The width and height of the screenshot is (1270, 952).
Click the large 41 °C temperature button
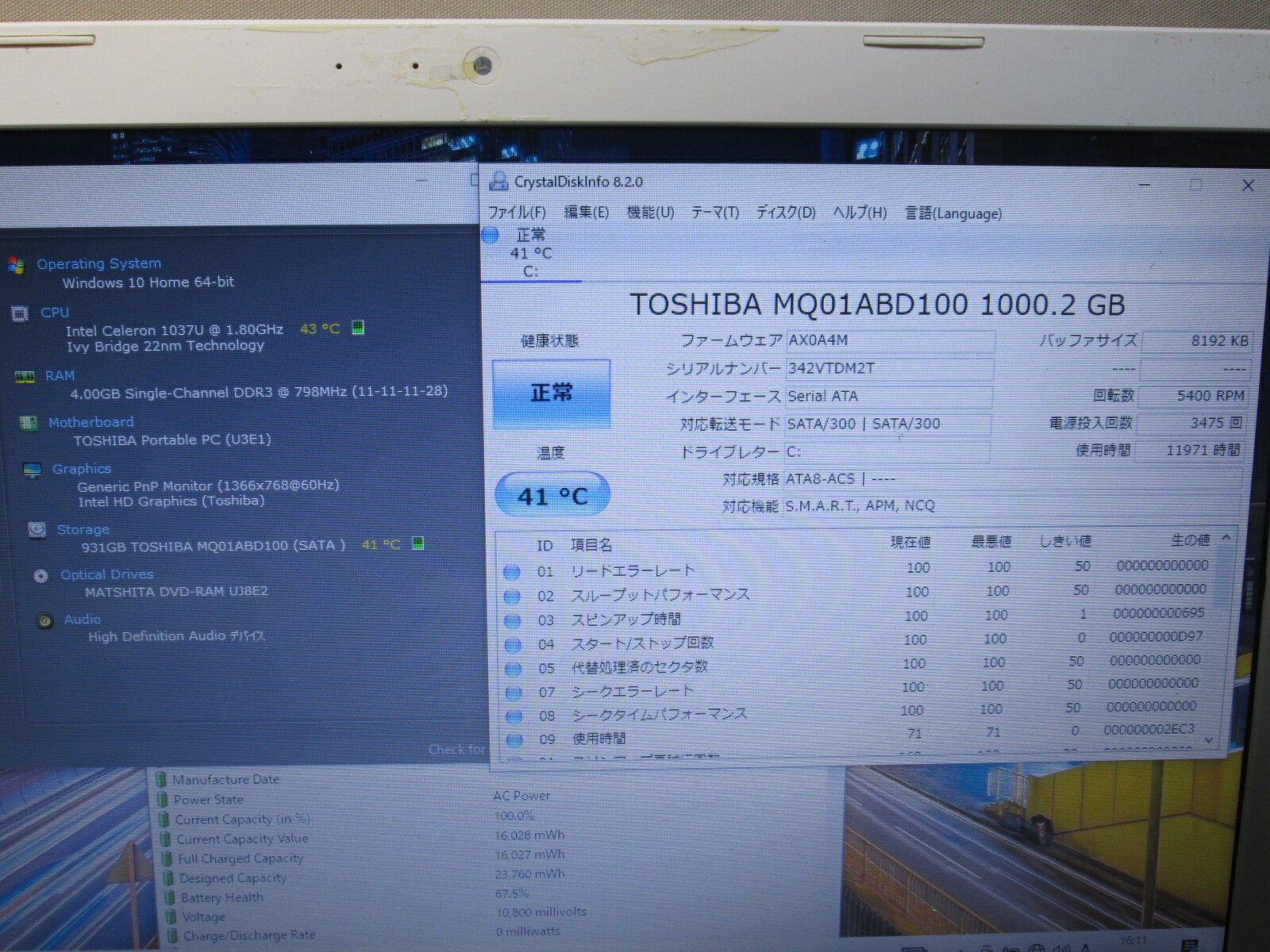pyautogui.click(x=552, y=496)
